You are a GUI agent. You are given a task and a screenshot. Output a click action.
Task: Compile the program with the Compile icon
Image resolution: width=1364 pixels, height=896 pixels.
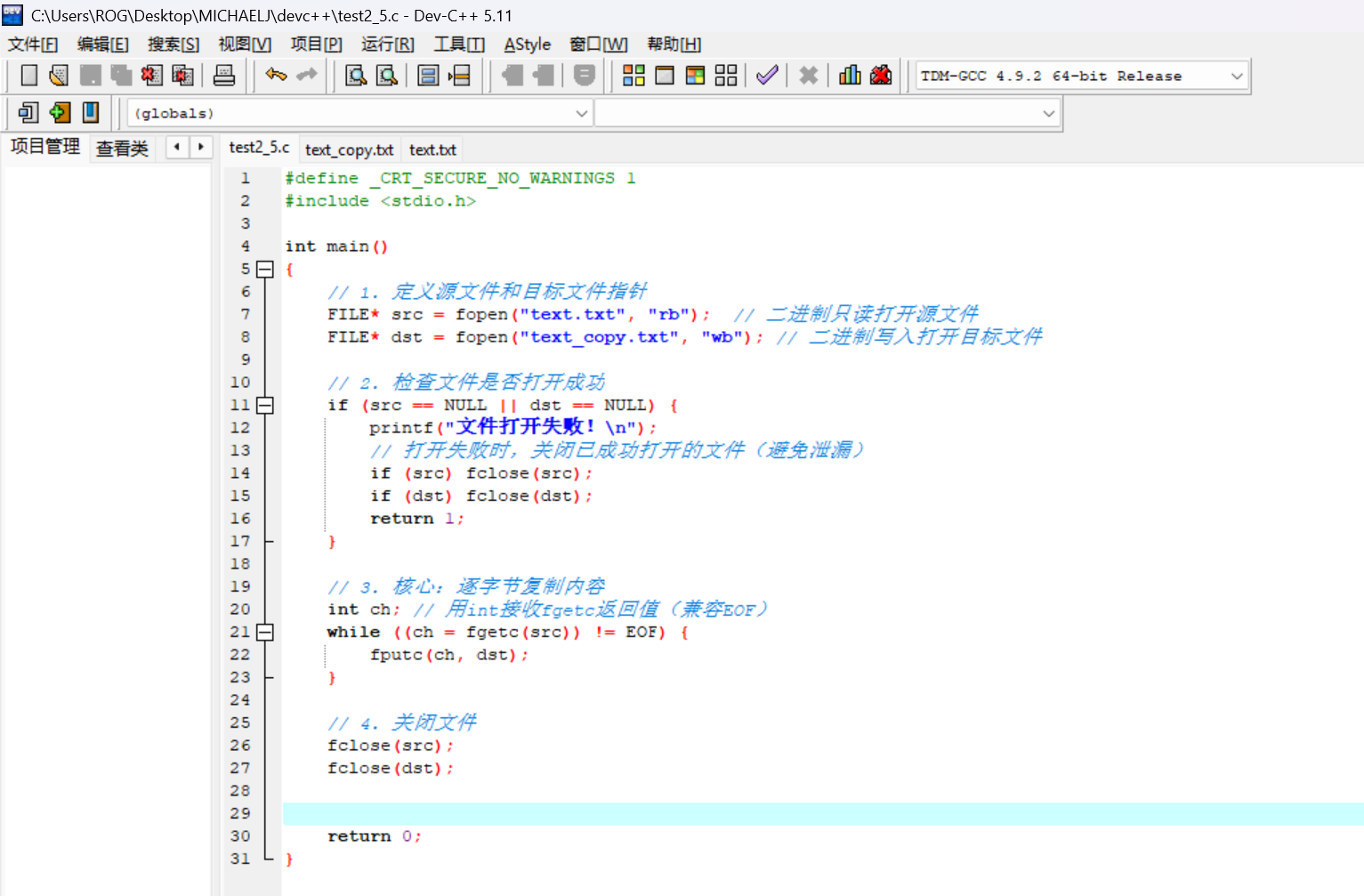(x=634, y=76)
